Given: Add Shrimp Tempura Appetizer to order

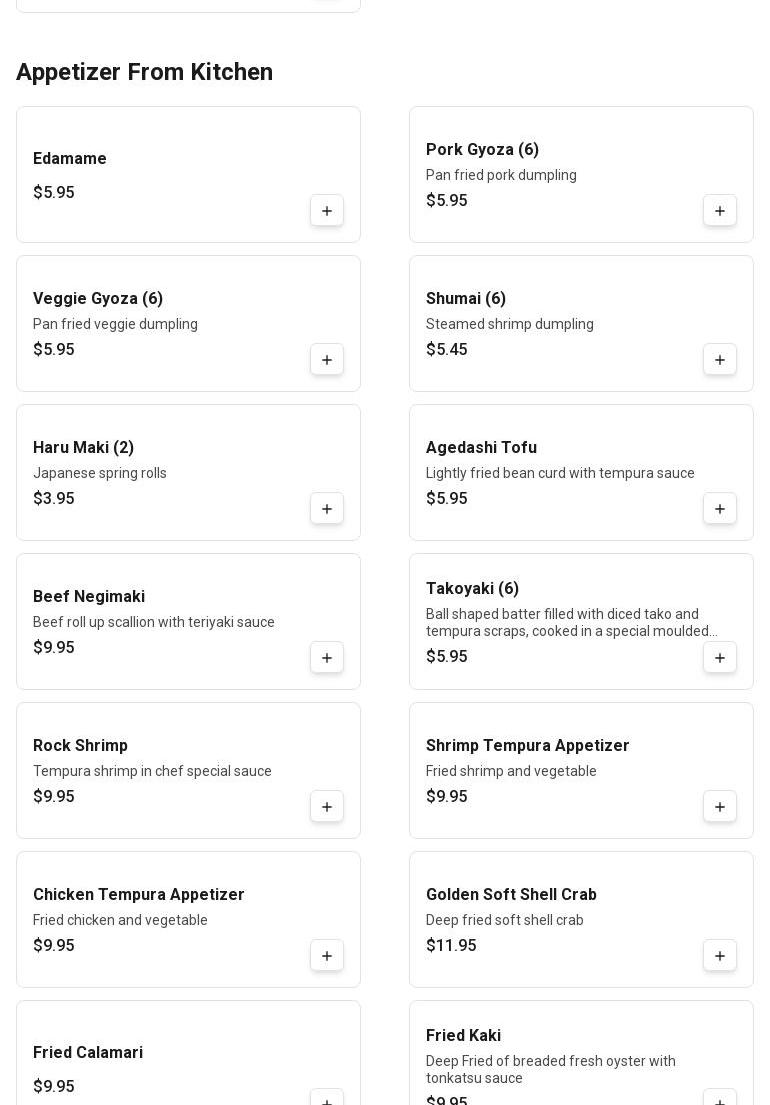Looking at the screenshot, I should point(720,807).
